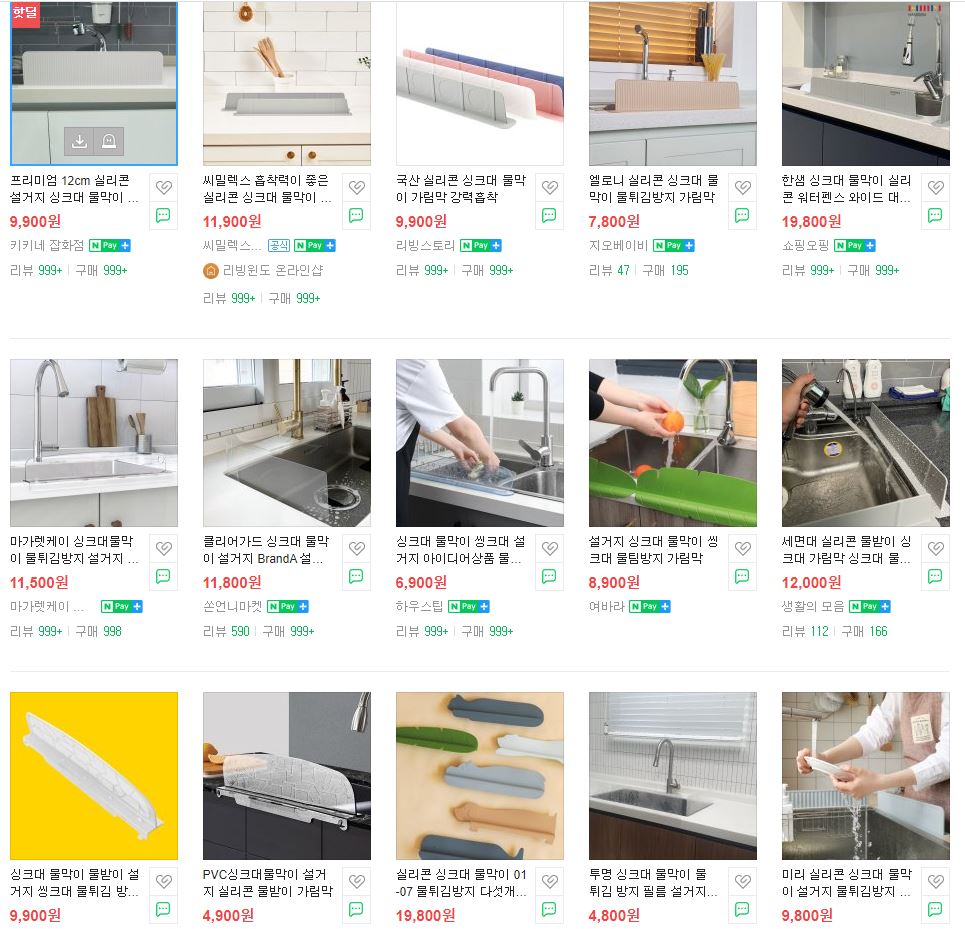Screen dimensions: 965x929
Task: Open the 투명 싱크대 물막이 product title
Action: point(653,882)
